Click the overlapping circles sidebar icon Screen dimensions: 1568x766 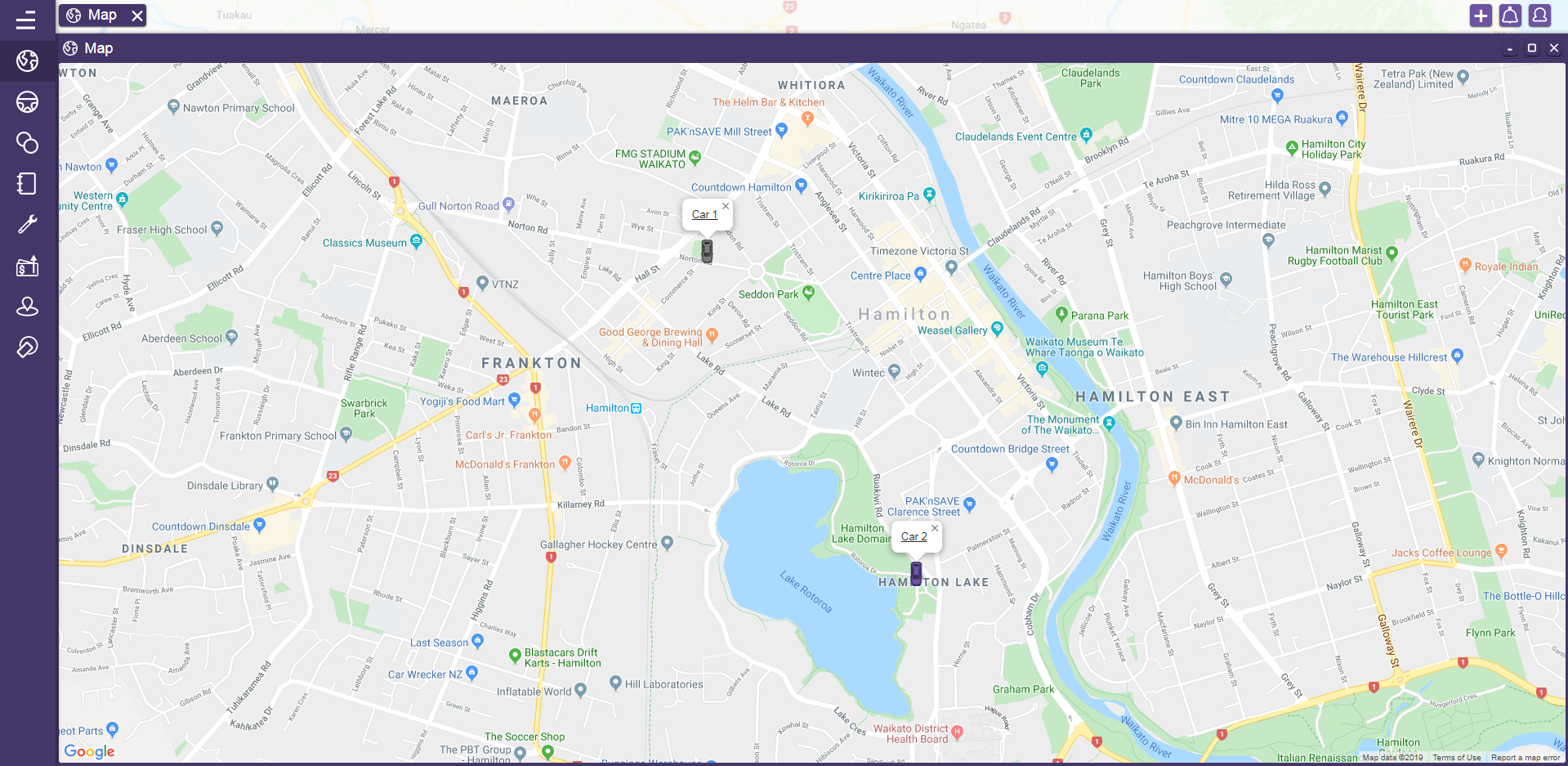click(x=28, y=143)
